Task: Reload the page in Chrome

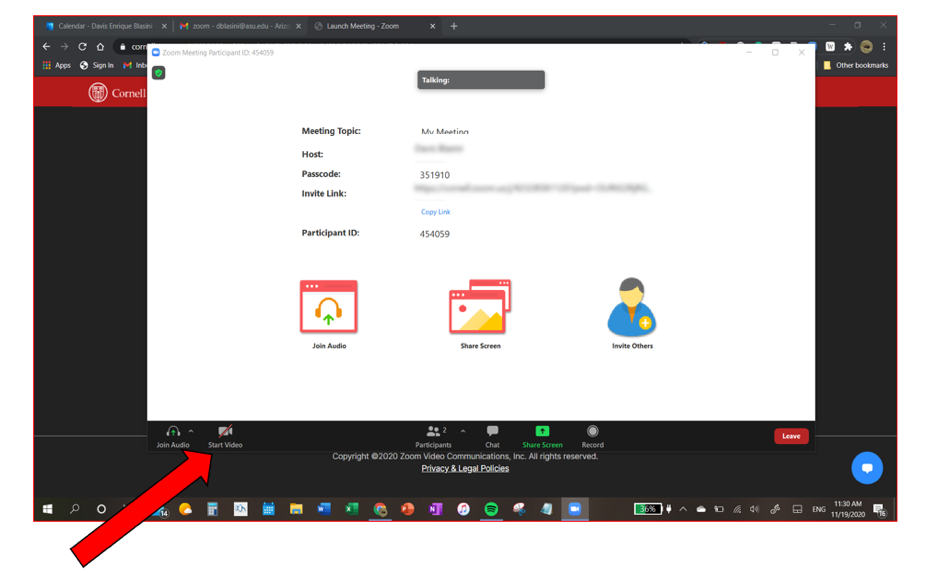Action: [x=82, y=47]
